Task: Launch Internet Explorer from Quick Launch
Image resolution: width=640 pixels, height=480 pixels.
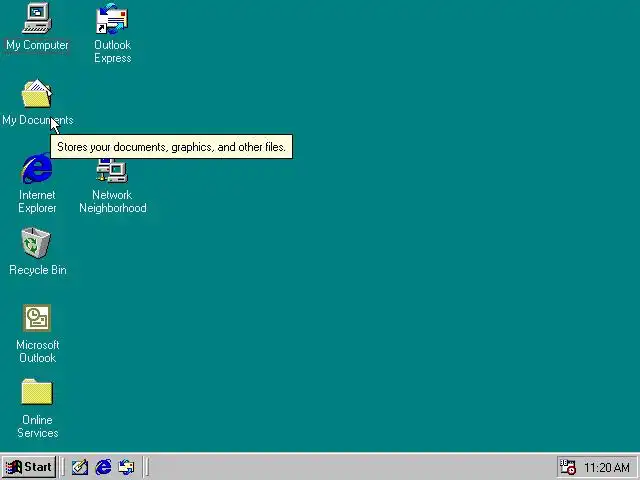Action: pyautogui.click(x=103, y=467)
